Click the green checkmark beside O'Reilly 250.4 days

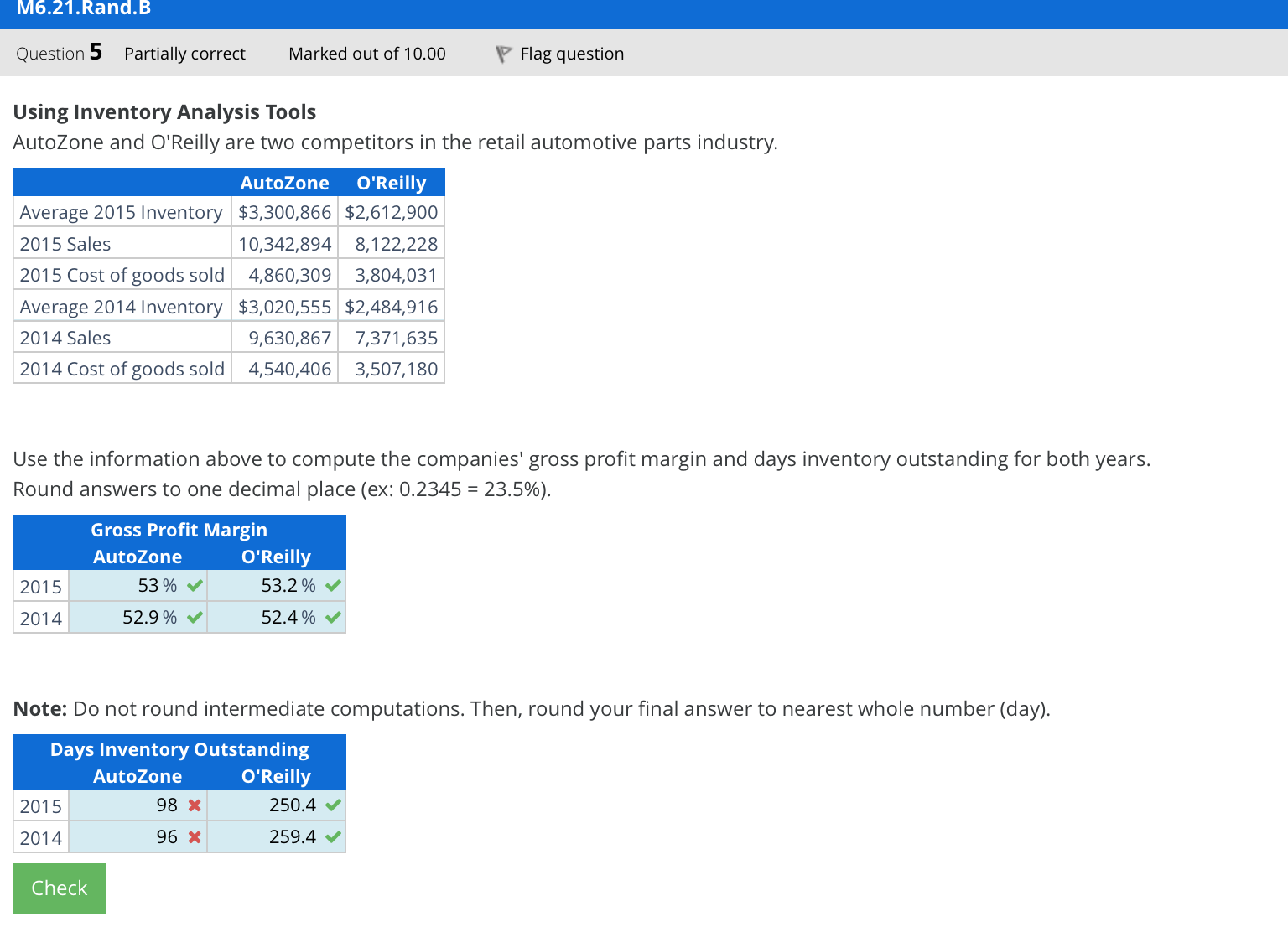click(333, 805)
